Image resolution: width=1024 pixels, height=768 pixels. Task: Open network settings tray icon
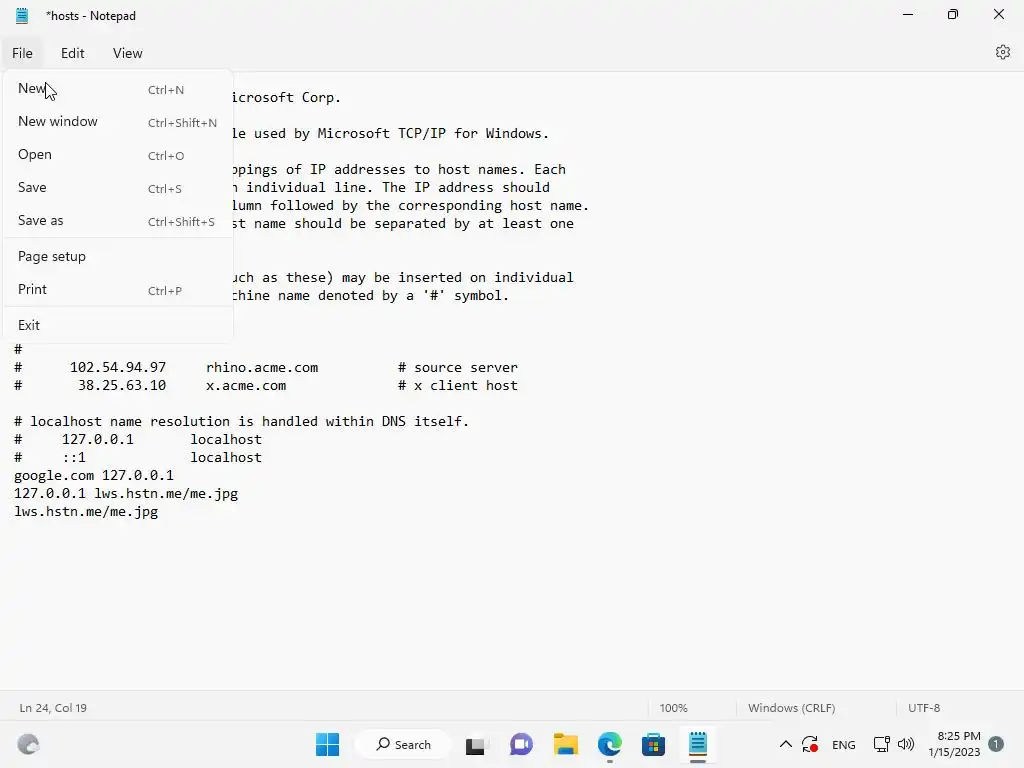pos(881,744)
